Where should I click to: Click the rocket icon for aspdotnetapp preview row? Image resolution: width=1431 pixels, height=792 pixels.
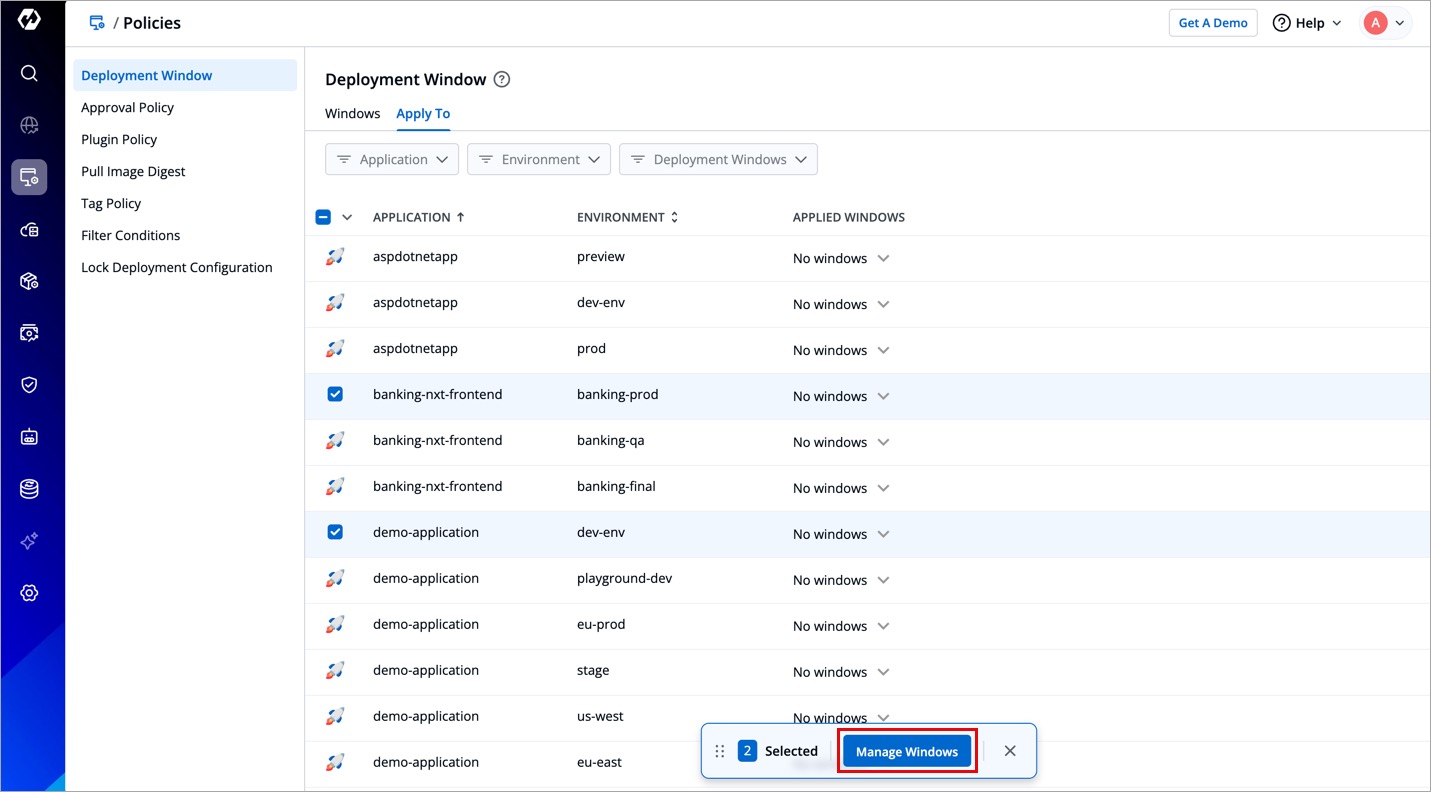coord(335,257)
